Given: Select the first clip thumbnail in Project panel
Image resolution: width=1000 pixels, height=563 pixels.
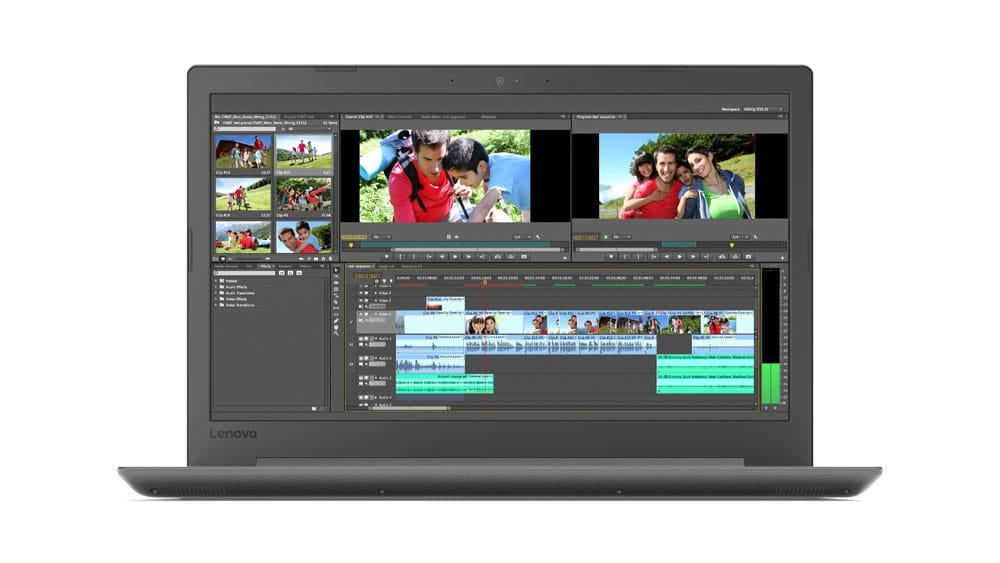Looking at the screenshot, I should (x=242, y=152).
